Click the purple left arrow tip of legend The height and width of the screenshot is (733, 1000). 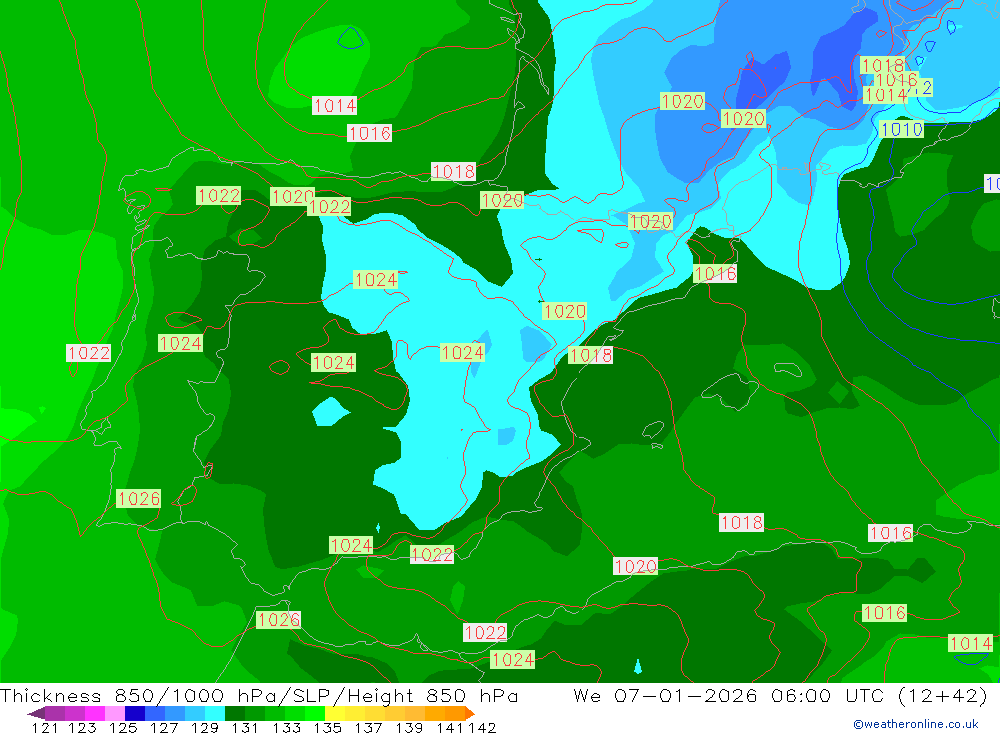coord(36,713)
